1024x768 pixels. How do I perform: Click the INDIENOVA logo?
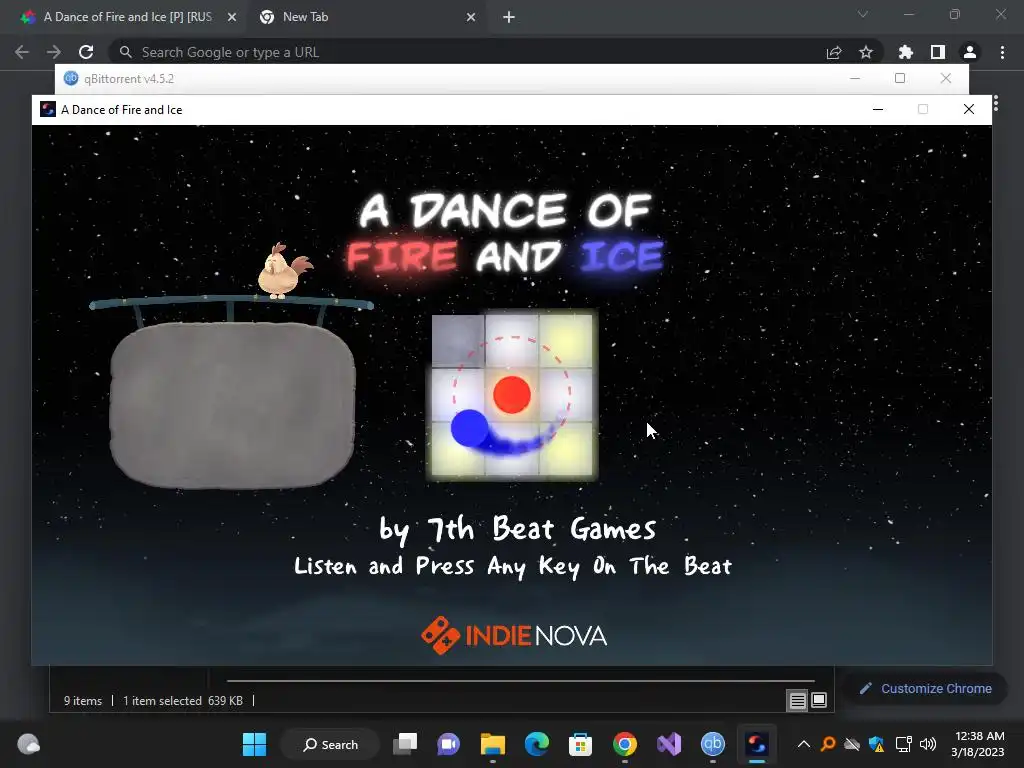click(514, 635)
